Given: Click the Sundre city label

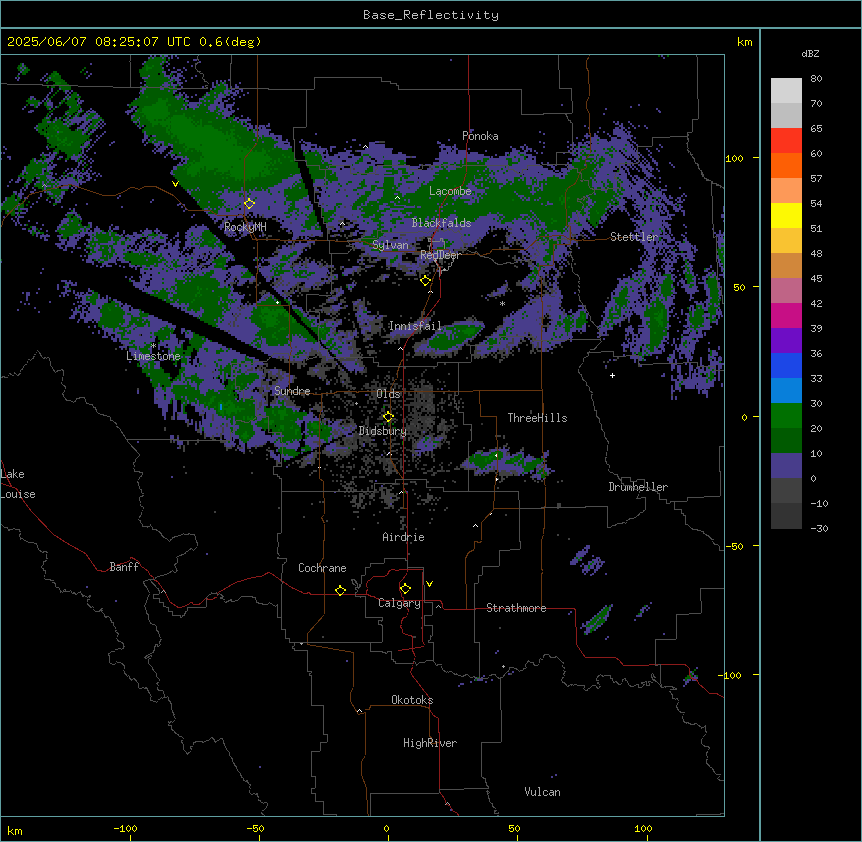Looking at the screenshot, I should click(292, 391).
